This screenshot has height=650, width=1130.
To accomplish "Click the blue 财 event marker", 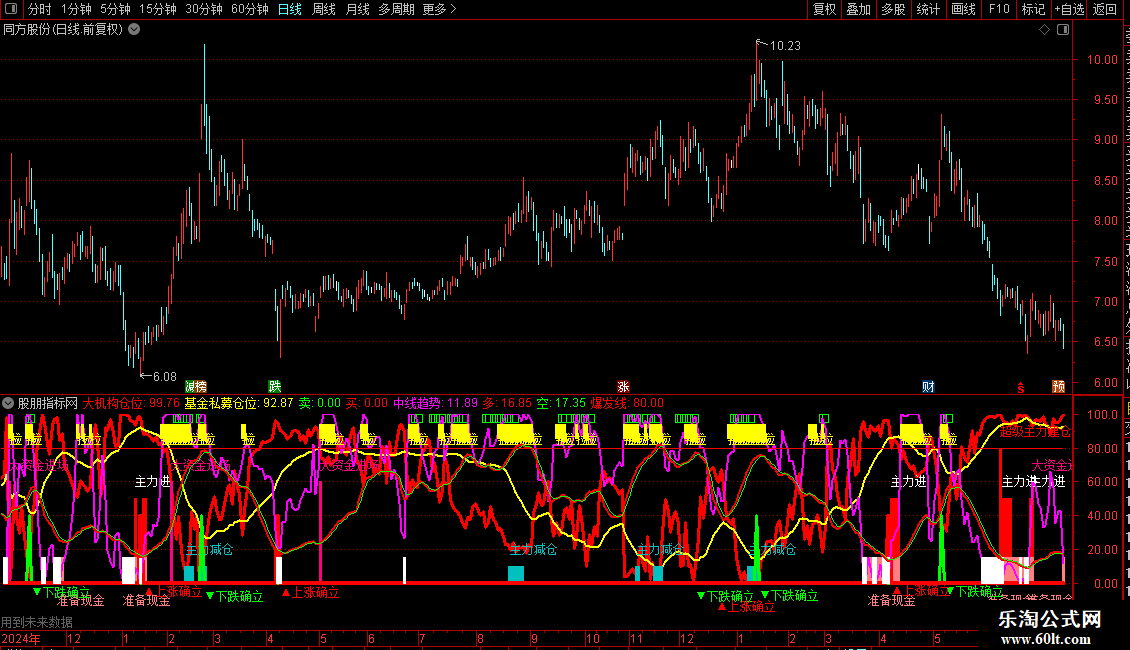I will tap(928, 387).
